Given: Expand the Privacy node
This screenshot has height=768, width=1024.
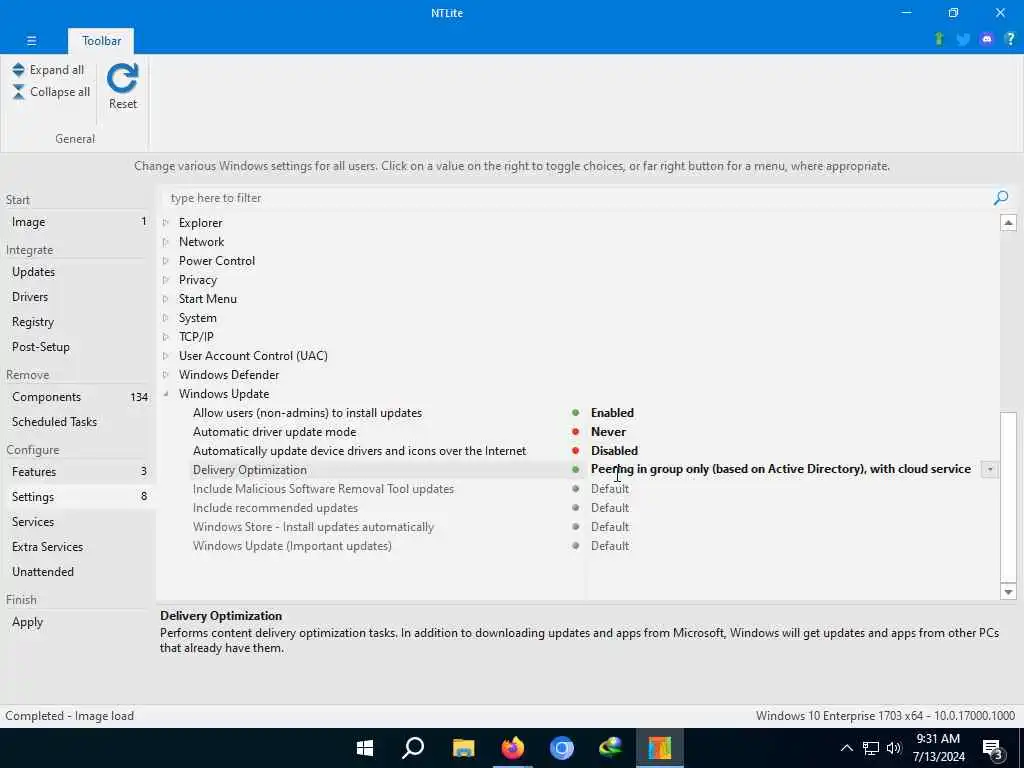Looking at the screenshot, I should pyautogui.click(x=166, y=280).
